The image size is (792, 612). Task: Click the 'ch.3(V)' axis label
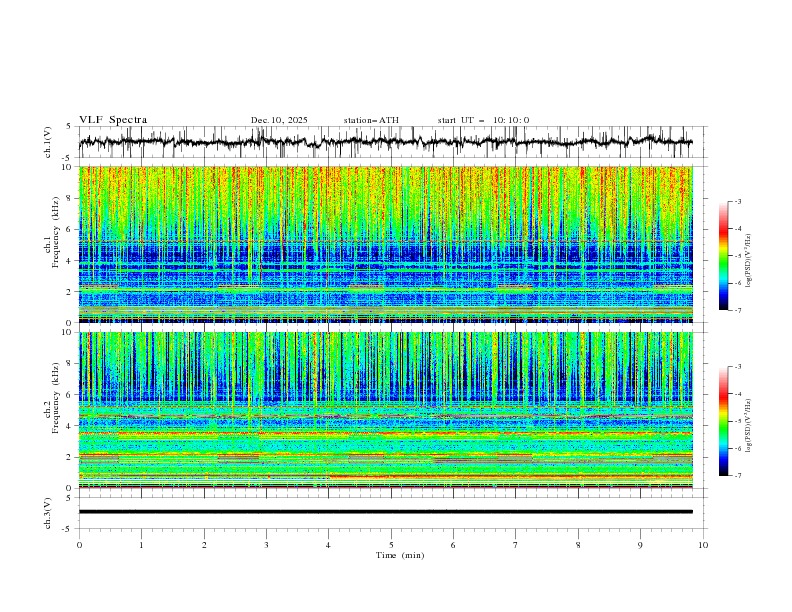(48, 513)
